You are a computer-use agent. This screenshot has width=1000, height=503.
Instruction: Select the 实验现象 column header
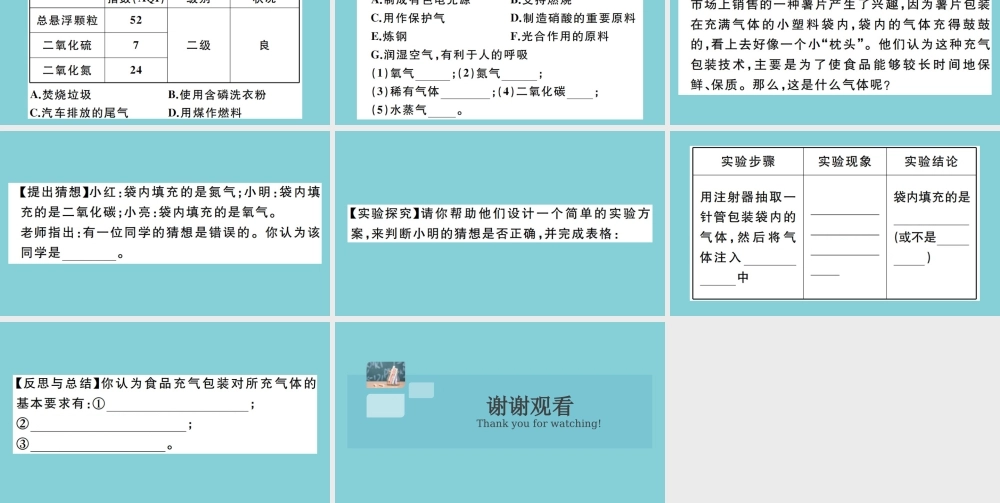(845, 161)
